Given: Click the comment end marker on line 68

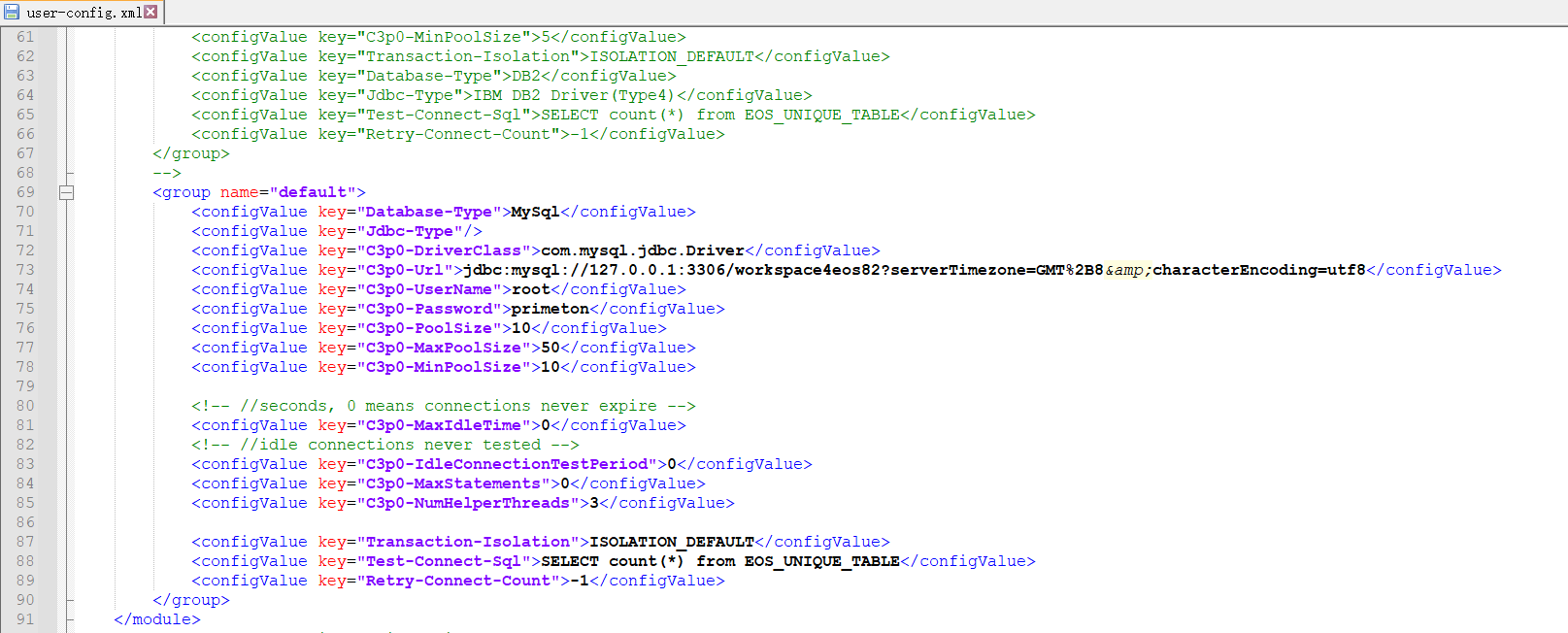Looking at the screenshot, I should click(x=166, y=173).
